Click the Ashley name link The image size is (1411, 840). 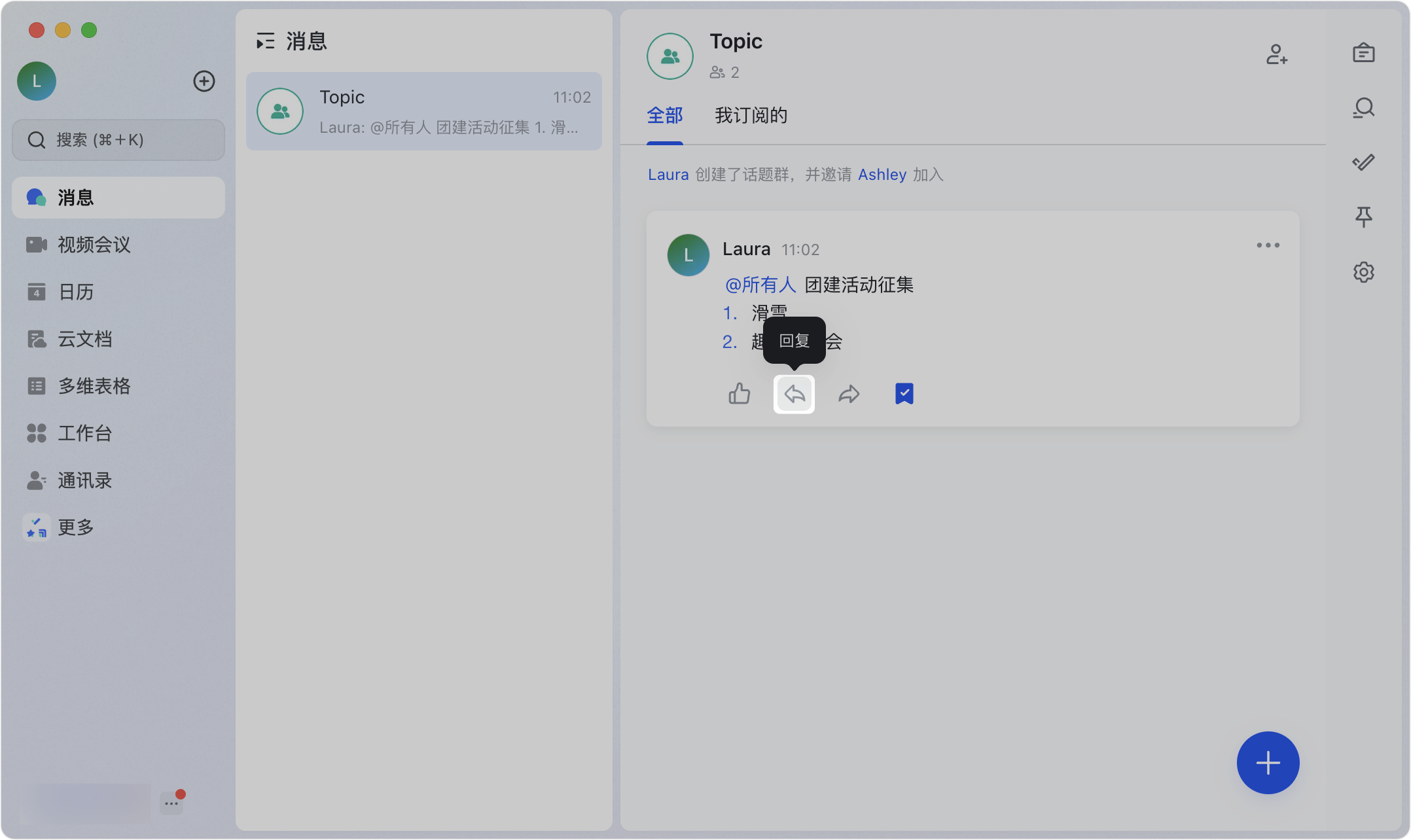(882, 175)
